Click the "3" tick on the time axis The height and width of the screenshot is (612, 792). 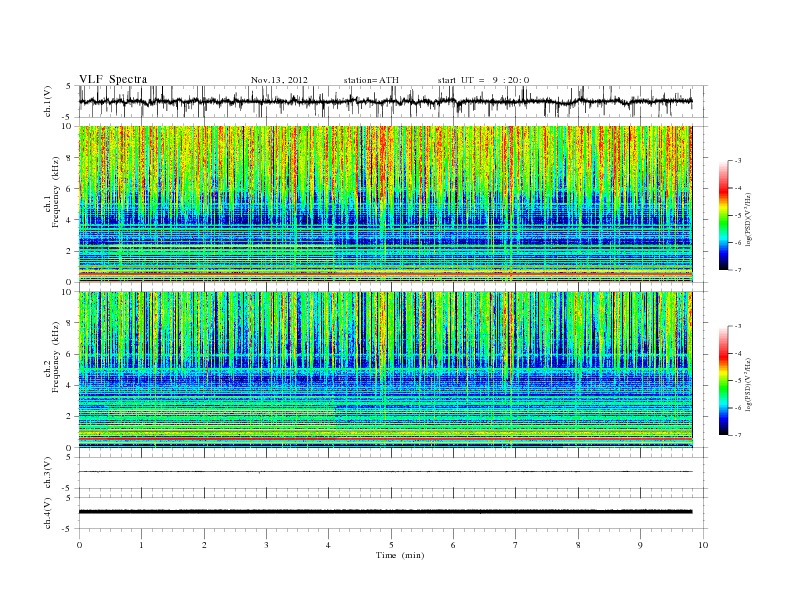coord(266,545)
